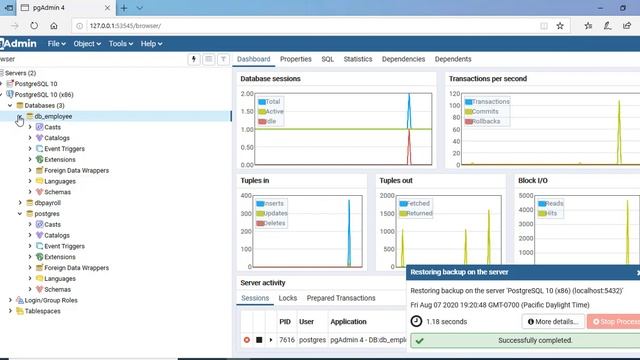Expand the Tablespaces node
The image size is (640, 360).
pyautogui.click(x=10, y=311)
